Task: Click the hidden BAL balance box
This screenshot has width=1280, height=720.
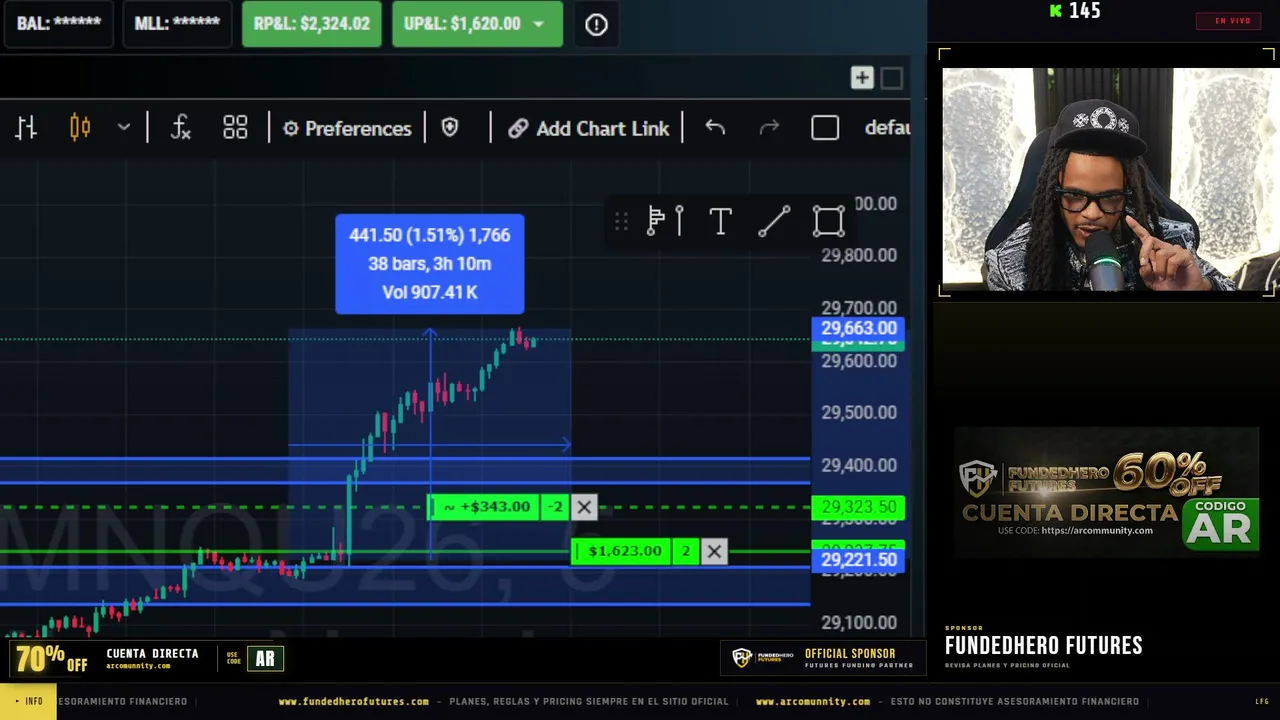Action: 59,24
